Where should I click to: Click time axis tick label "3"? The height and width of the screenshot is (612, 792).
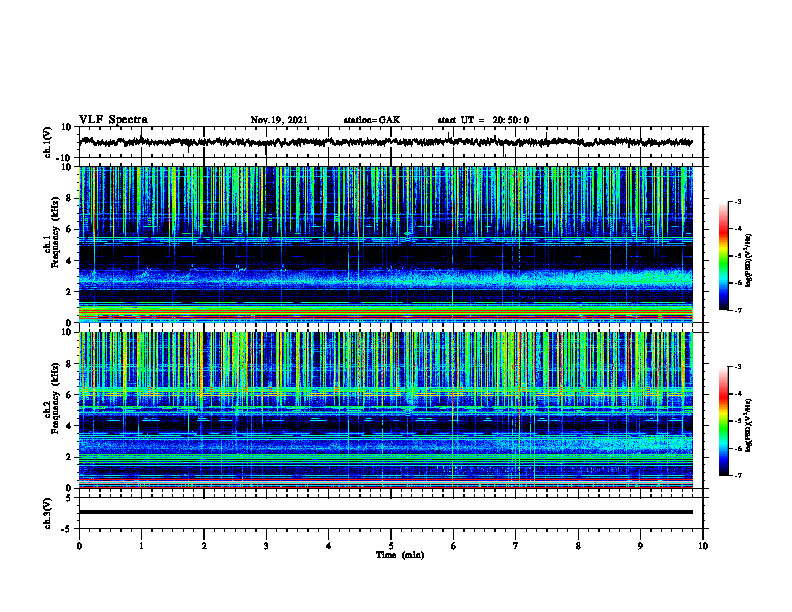[266, 546]
